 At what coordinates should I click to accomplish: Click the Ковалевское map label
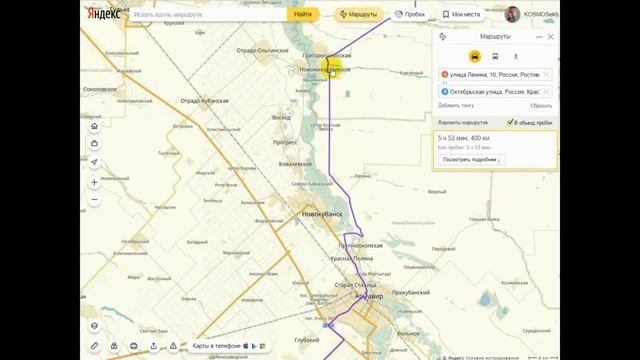click(x=295, y=164)
